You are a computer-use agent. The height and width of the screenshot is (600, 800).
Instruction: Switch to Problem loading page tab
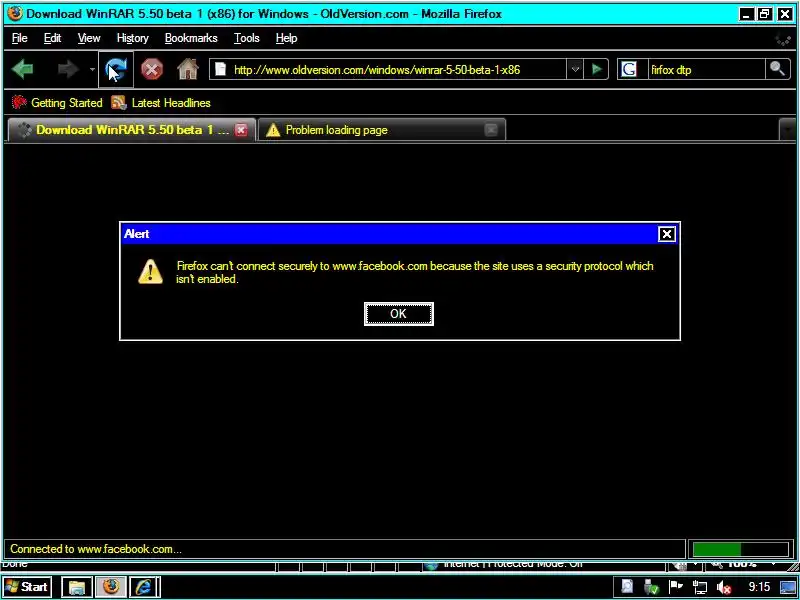(x=382, y=130)
